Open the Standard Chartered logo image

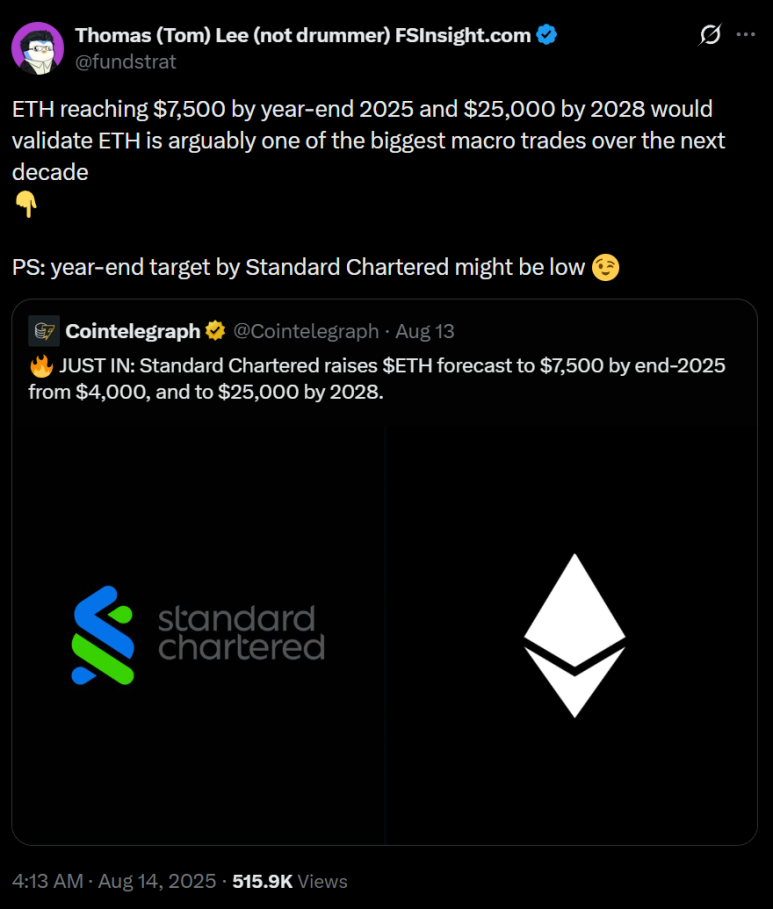pos(198,635)
